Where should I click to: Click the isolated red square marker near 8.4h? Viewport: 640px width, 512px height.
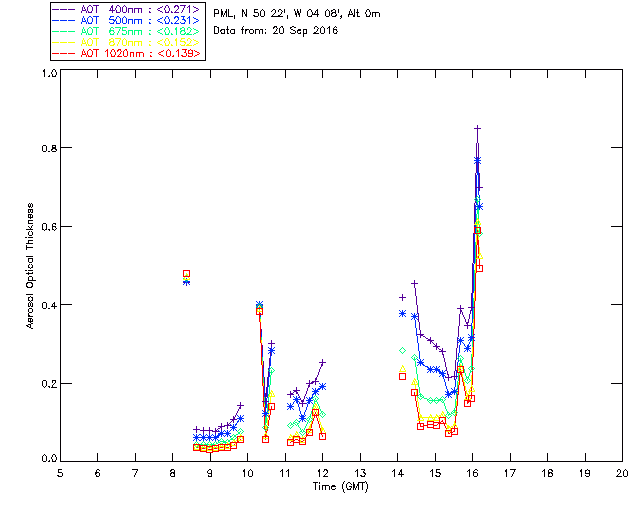pyautogui.click(x=187, y=274)
